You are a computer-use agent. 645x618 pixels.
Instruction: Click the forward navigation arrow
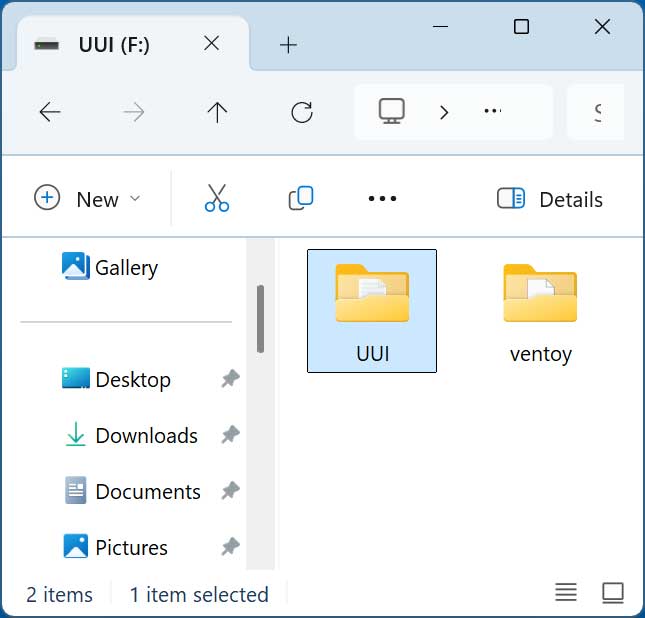point(134,112)
